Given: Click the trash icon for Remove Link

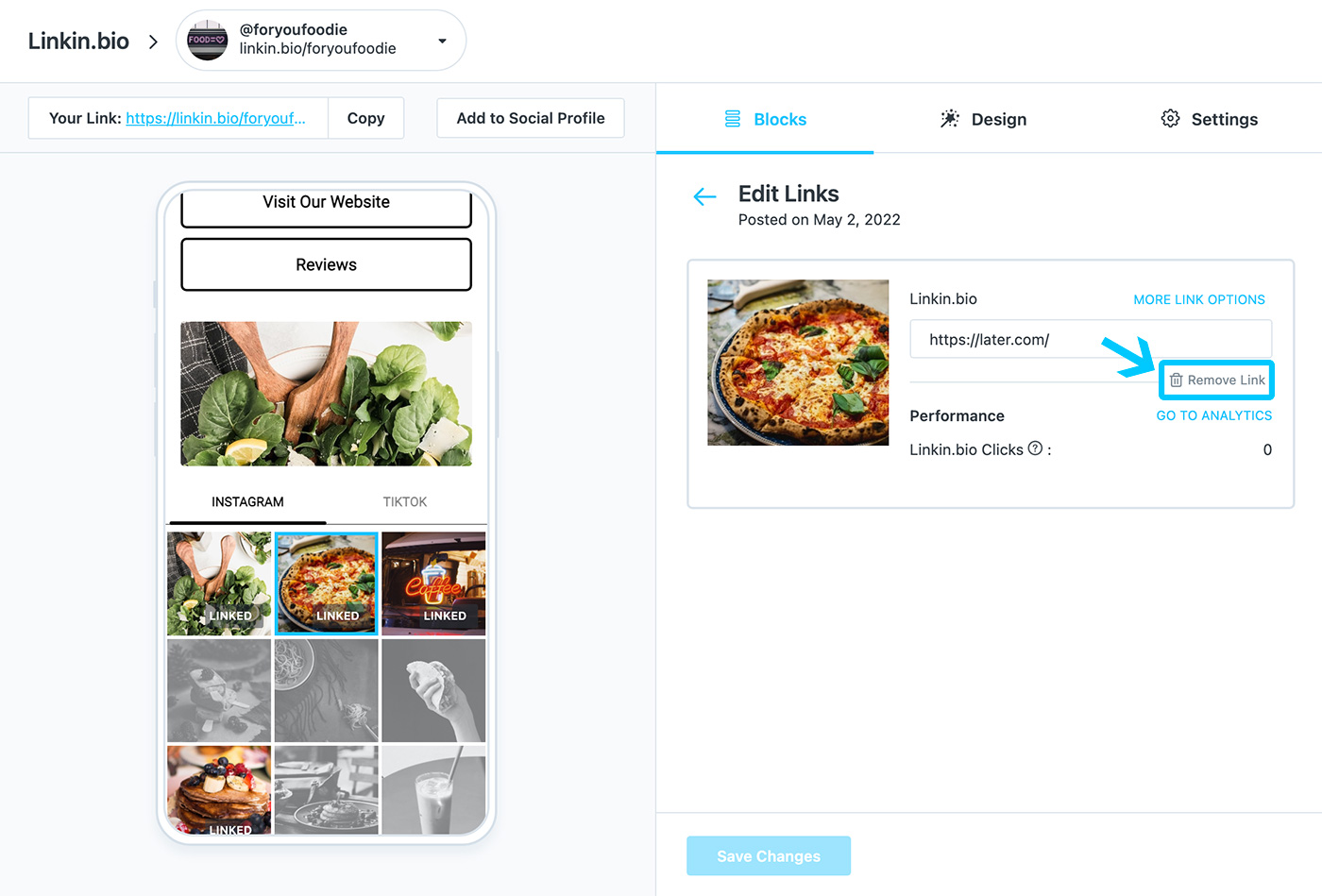Looking at the screenshot, I should coord(1176,380).
